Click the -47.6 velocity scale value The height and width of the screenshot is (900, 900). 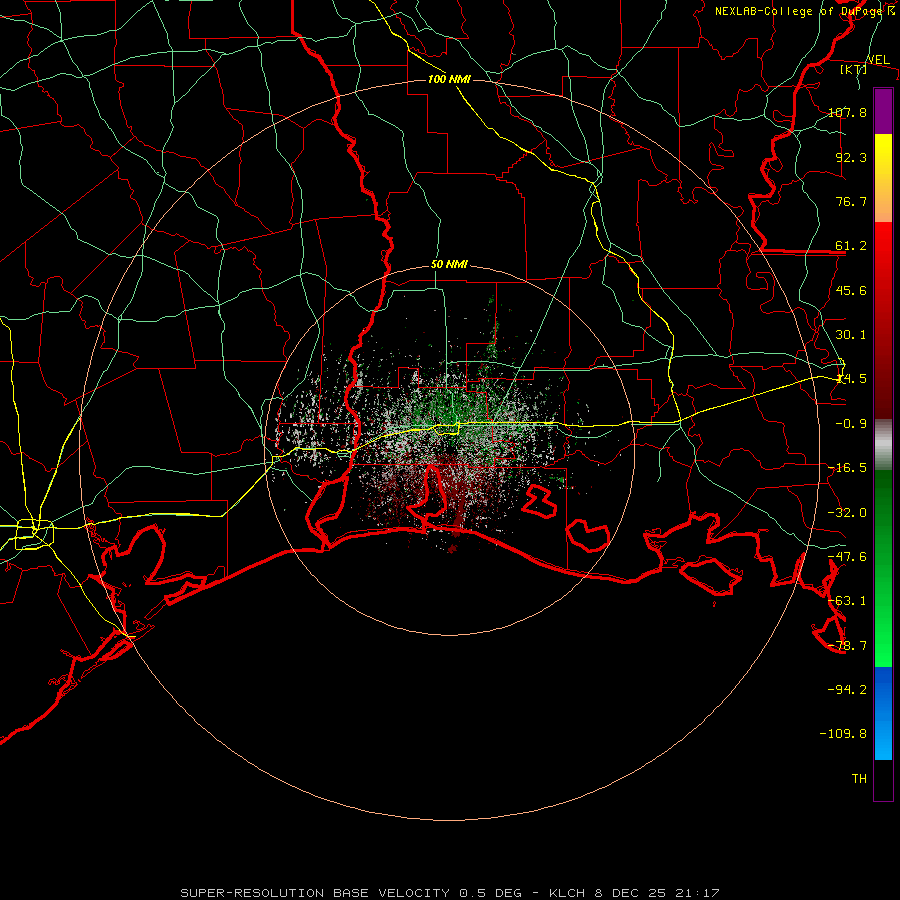pyautogui.click(x=847, y=557)
